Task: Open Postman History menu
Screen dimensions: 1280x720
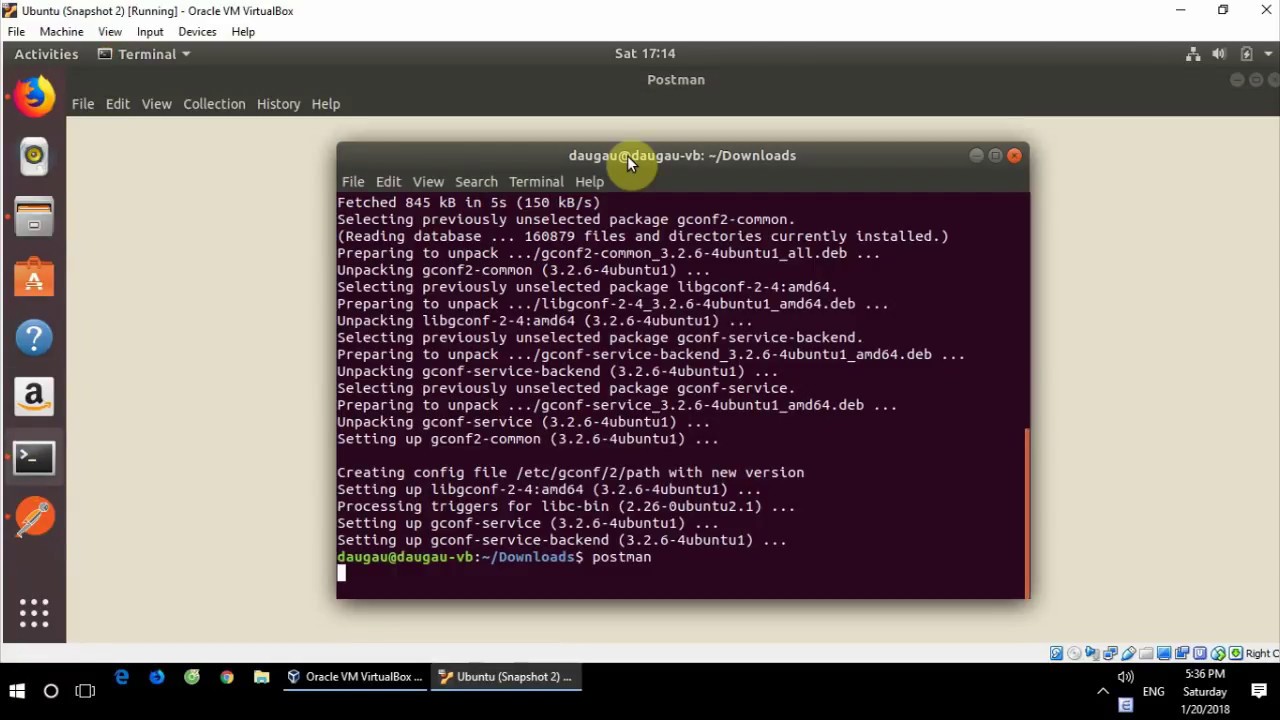Action: tap(278, 104)
